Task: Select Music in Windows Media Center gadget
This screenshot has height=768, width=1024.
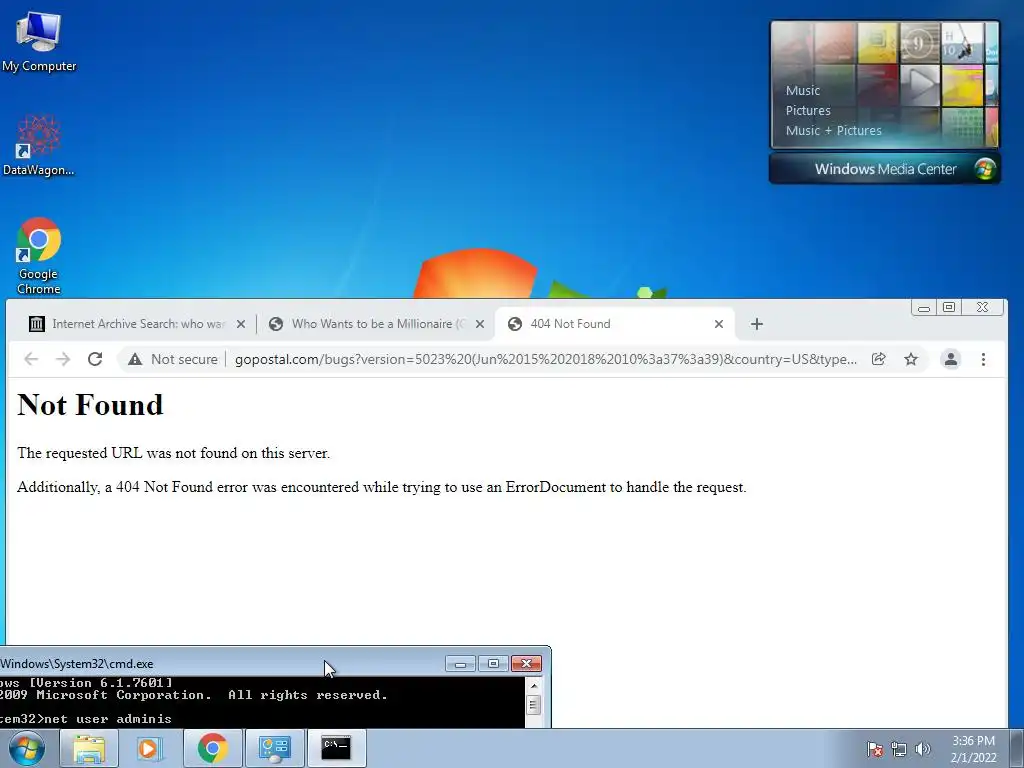Action: pyautogui.click(x=803, y=91)
